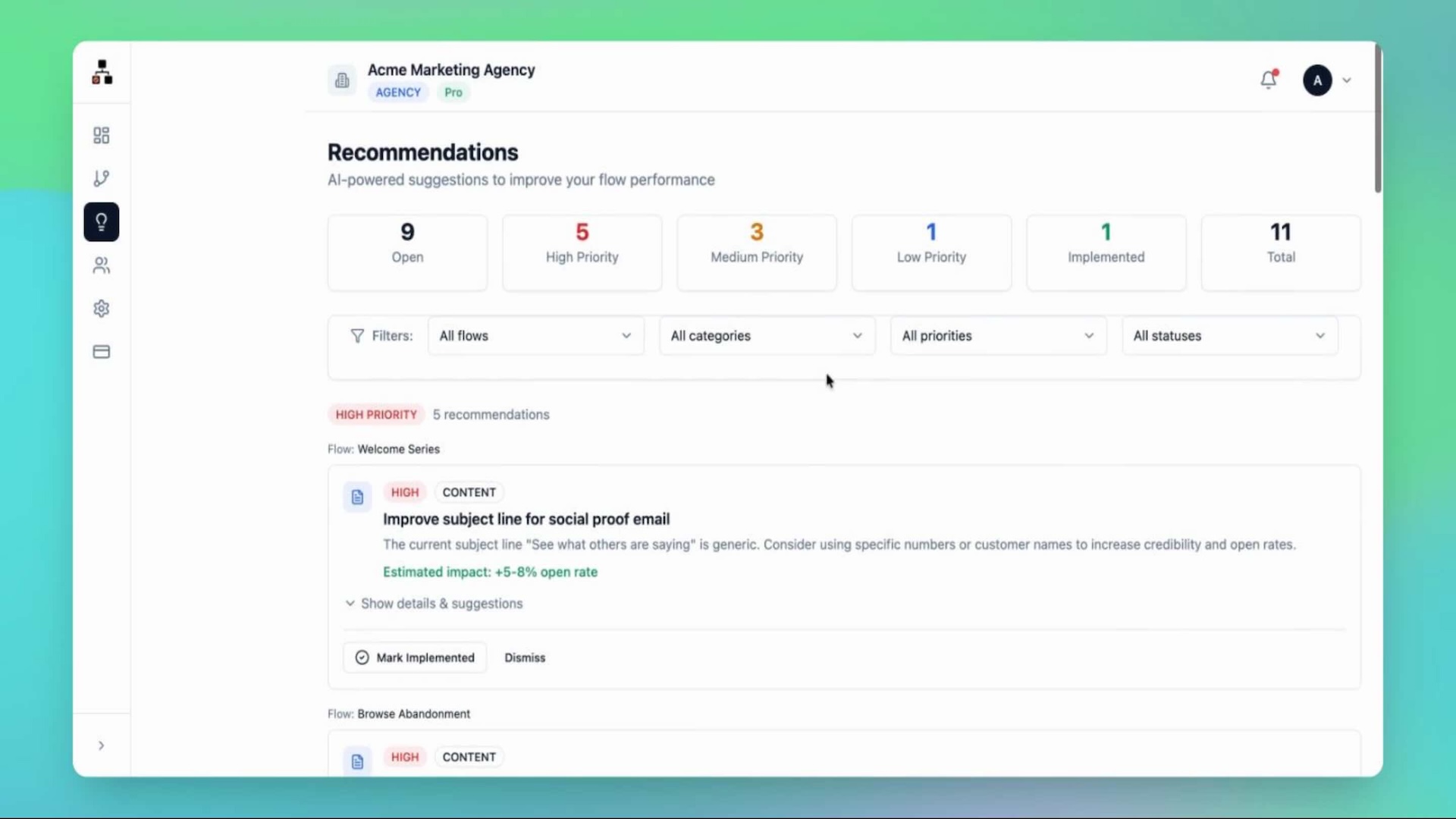Open the account avatar menu
Viewport: 1456px width, 819px height.
pyautogui.click(x=1318, y=80)
